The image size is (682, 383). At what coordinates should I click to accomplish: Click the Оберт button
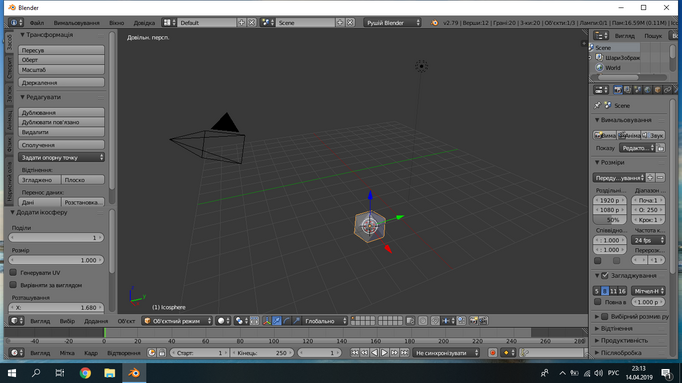[61, 60]
